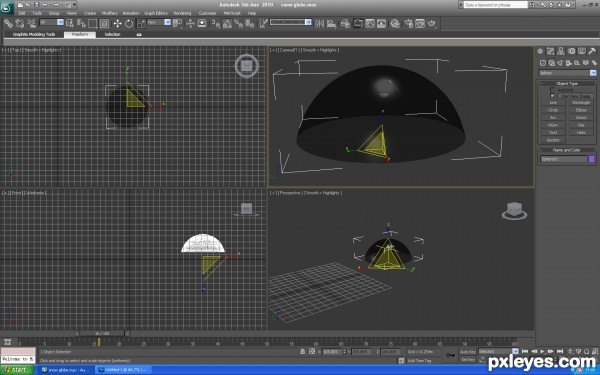Image resolution: width=600 pixels, height=375 pixels.
Task: Click the Edit Named Selection Sets icon
Action: coord(263,24)
